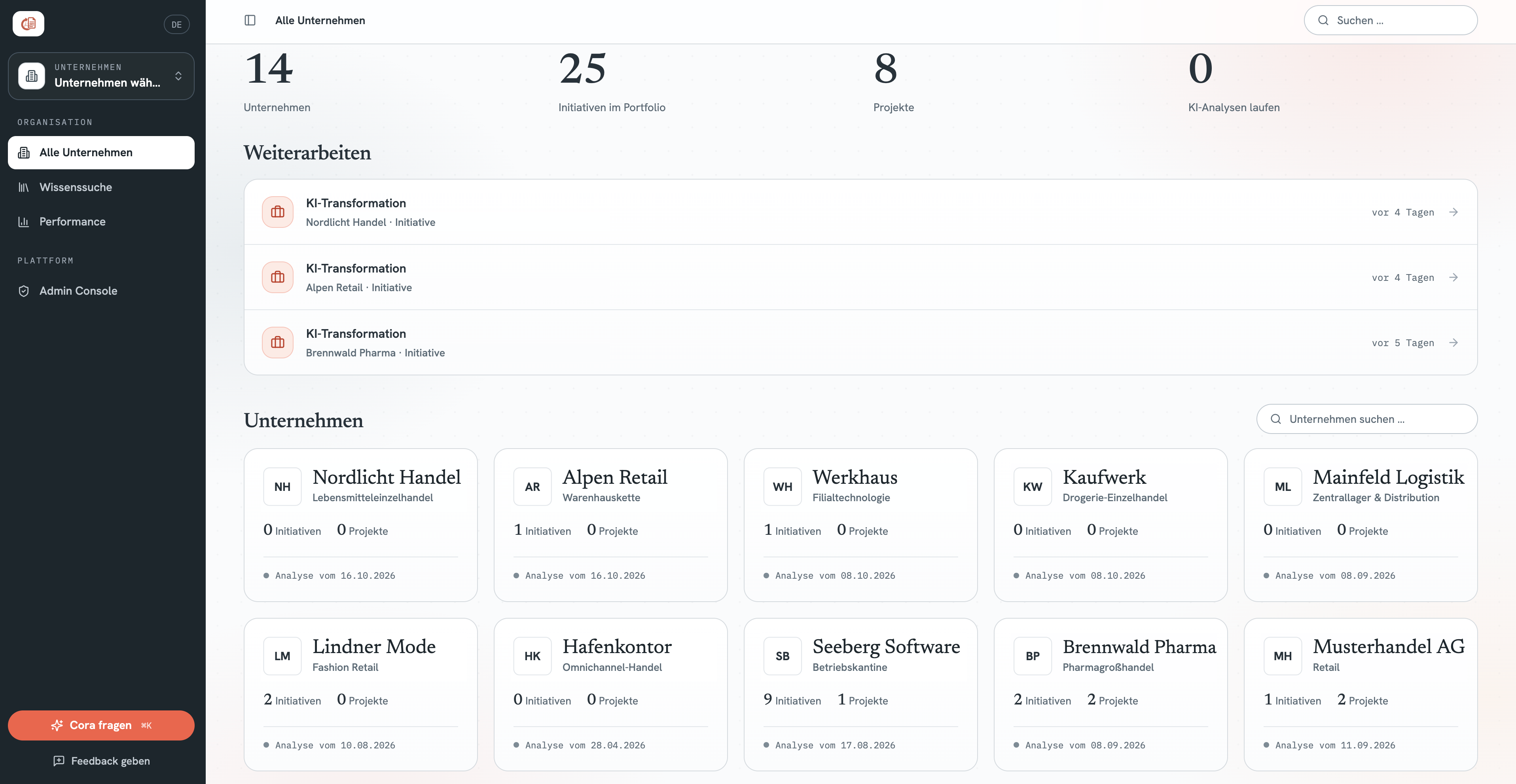Click 'Analyse vom 28.04.2026' on Hafenkontor card

pyautogui.click(x=585, y=745)
